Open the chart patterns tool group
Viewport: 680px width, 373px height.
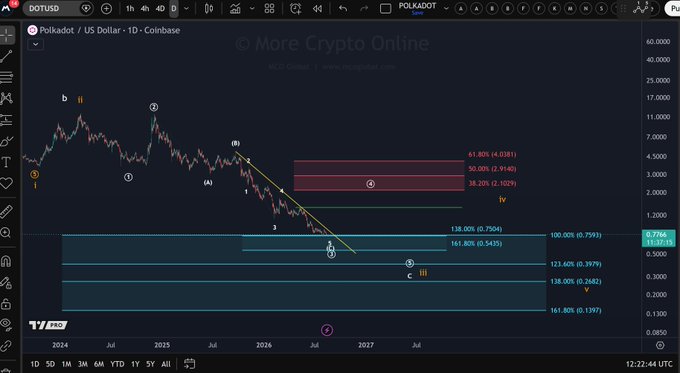pyautogui.click(x=7, y=98)
